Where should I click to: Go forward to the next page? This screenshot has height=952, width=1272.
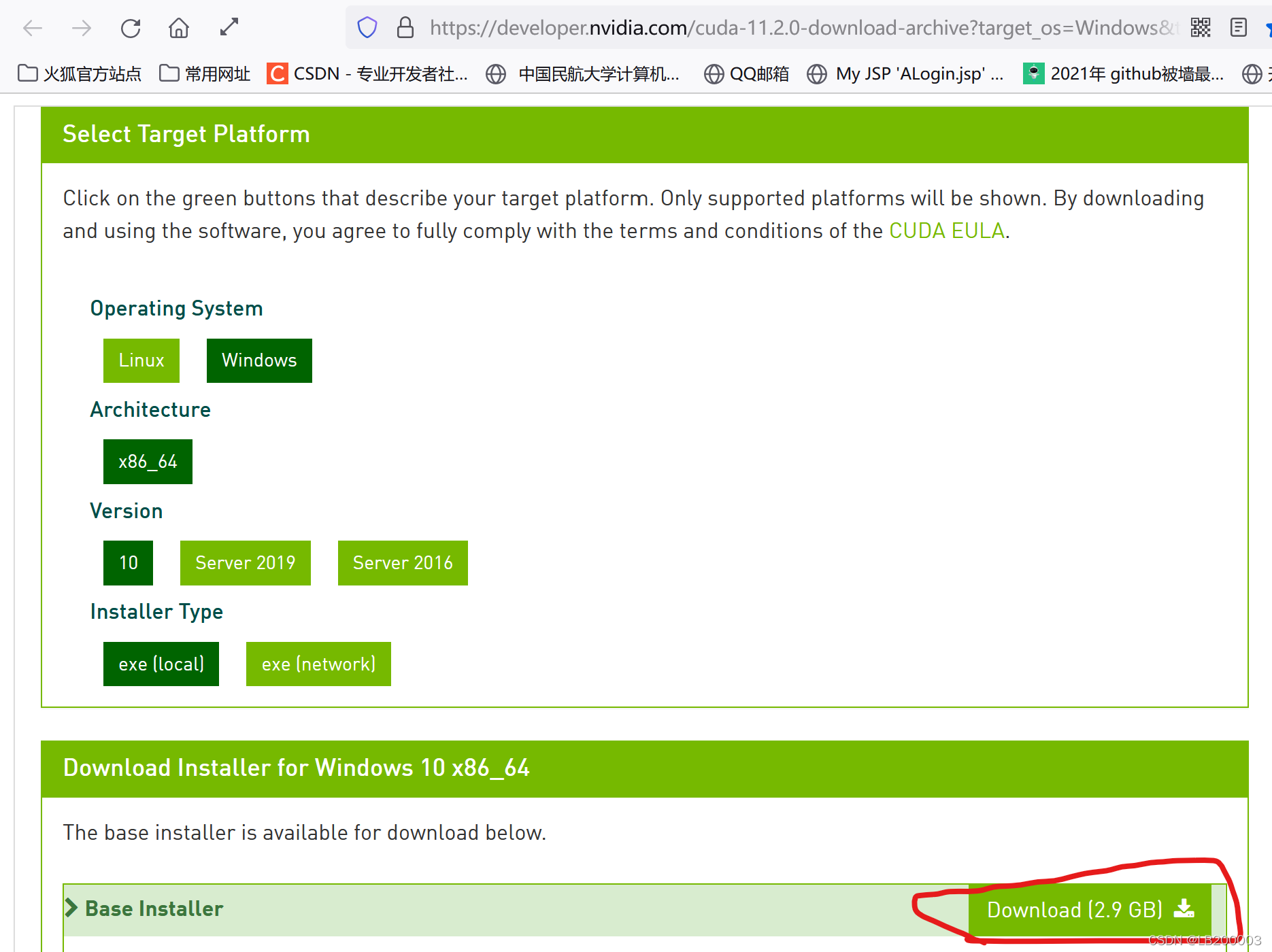(x=82, y=28)
